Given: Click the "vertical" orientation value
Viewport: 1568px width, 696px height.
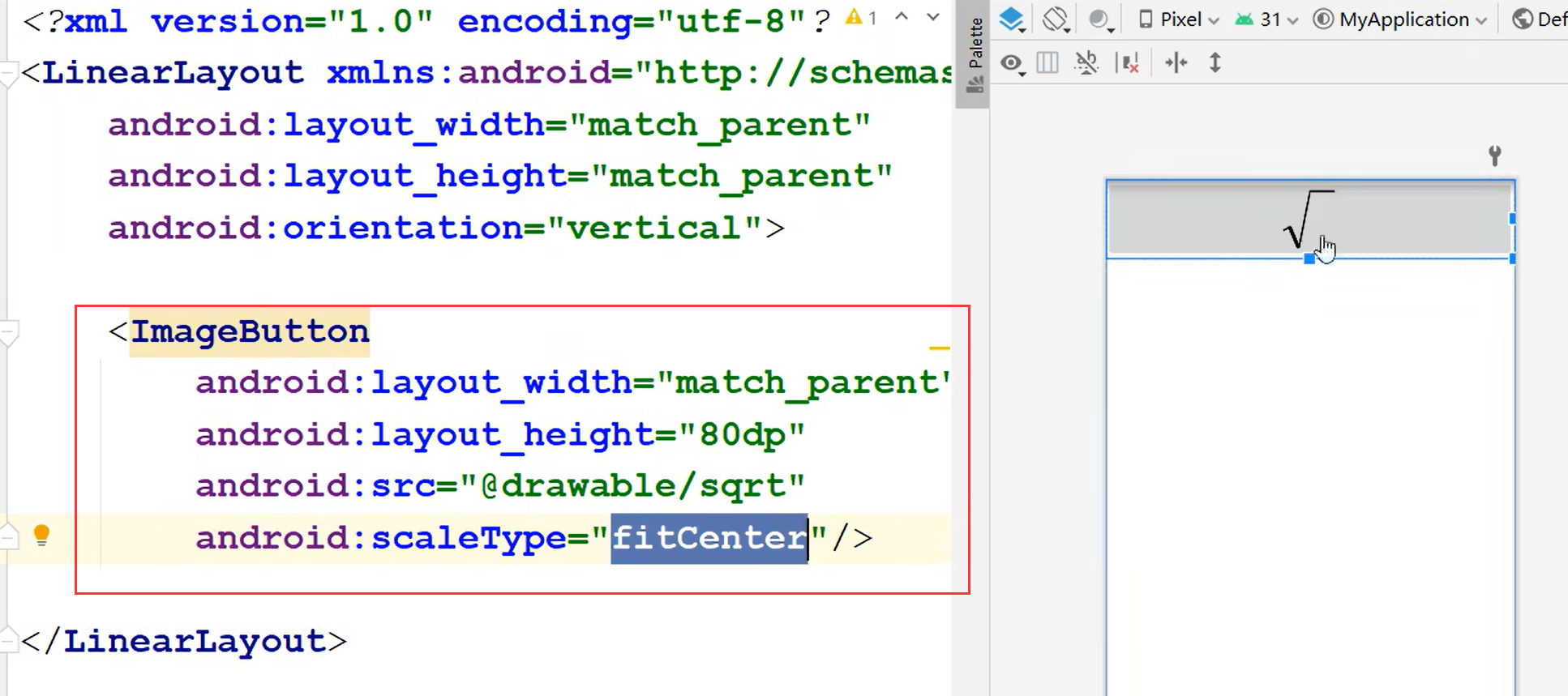Looking at the screenshot, I should pyautogui.click(x=655, y=228).
